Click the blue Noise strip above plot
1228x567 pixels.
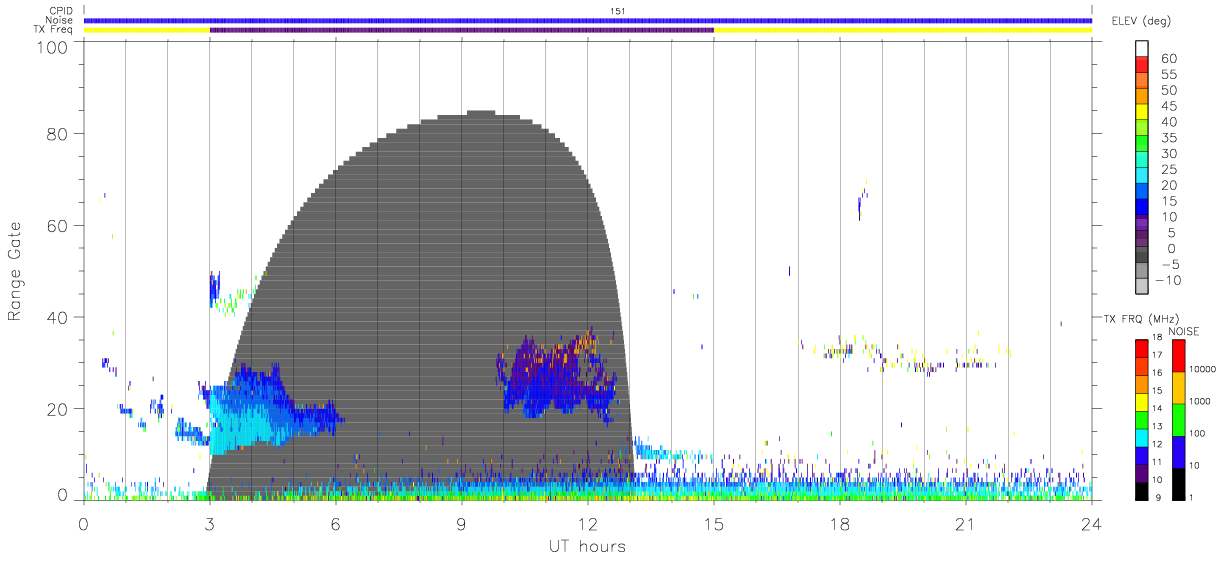pos(588,20)
